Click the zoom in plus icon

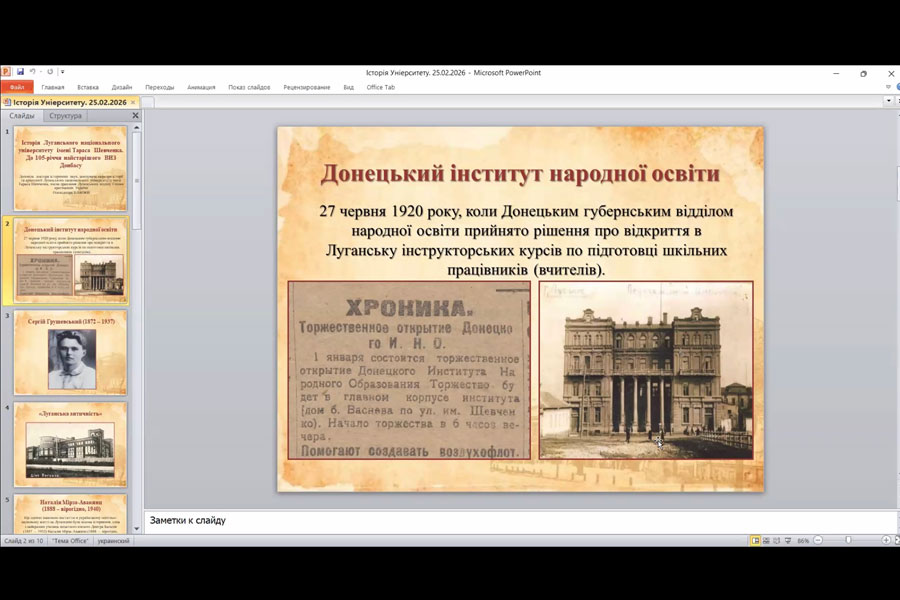[x=885, y=540]
